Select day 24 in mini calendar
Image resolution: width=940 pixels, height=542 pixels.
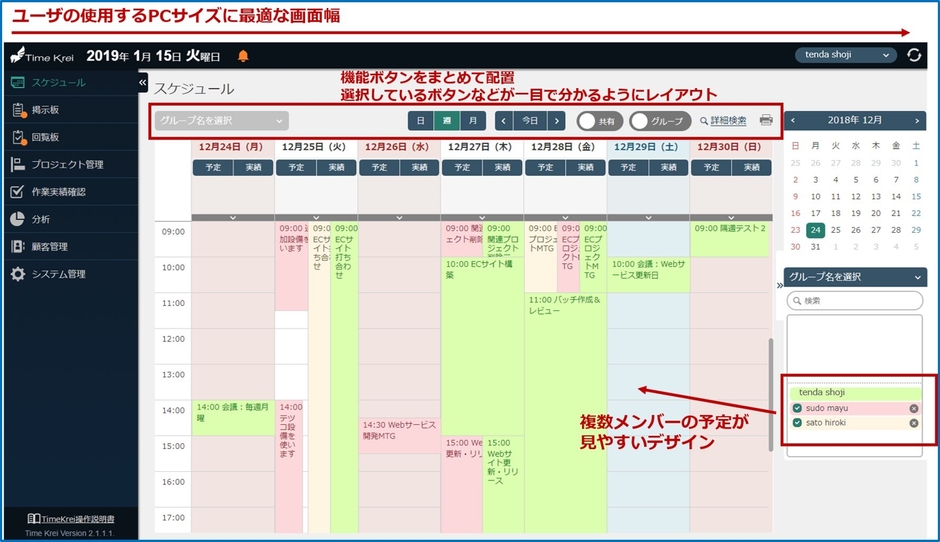815,230
